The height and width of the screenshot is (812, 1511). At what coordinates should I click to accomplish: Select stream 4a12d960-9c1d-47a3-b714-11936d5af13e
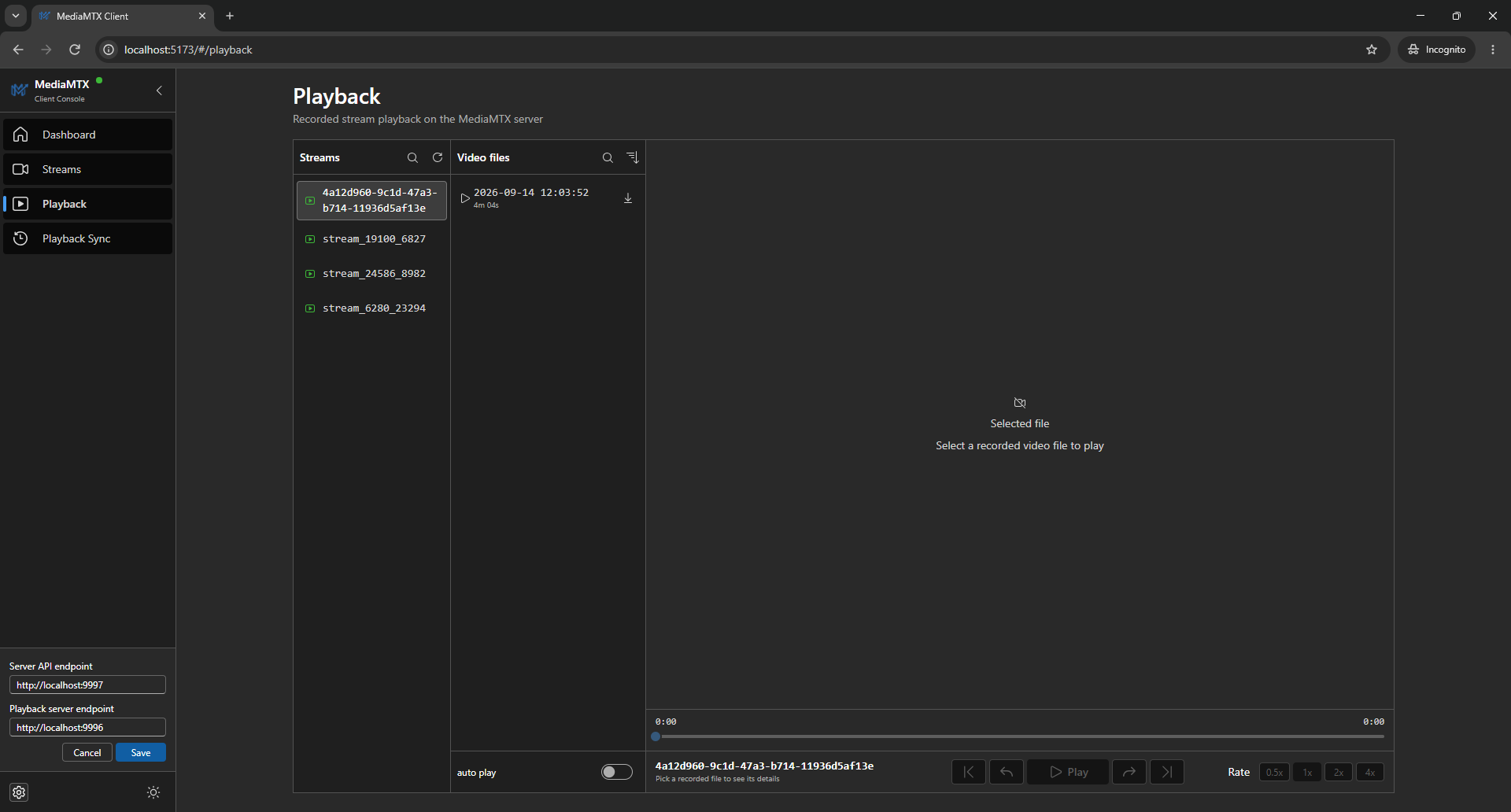371,200
